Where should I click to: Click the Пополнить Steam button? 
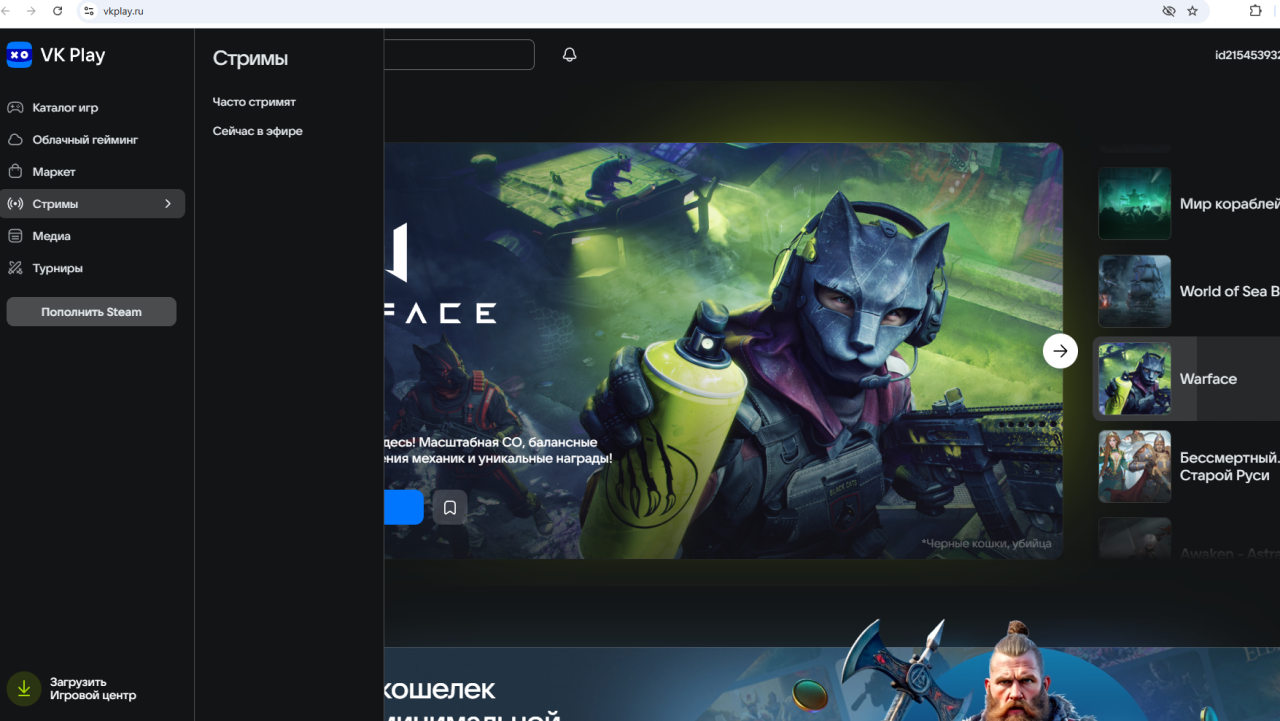tap(91, 312)
